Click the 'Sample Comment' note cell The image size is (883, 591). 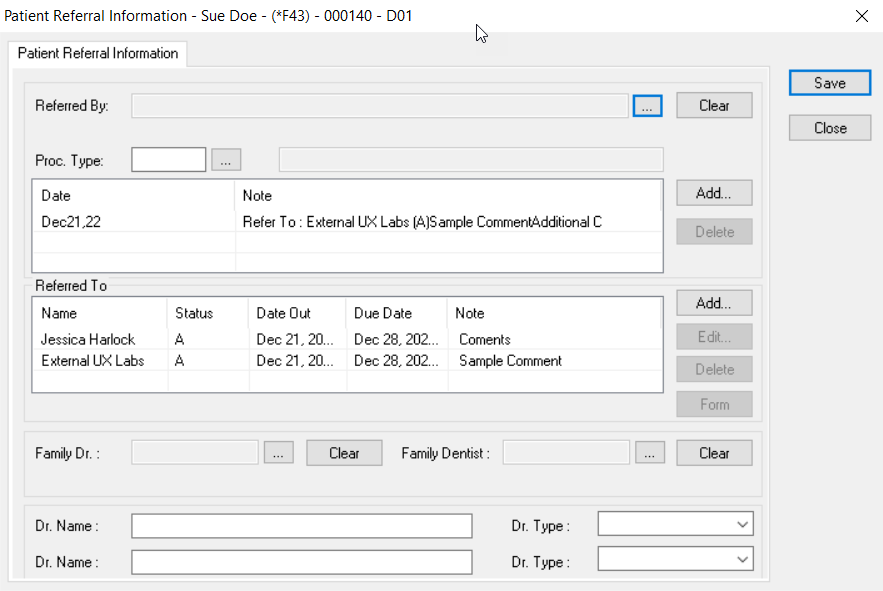510,361
